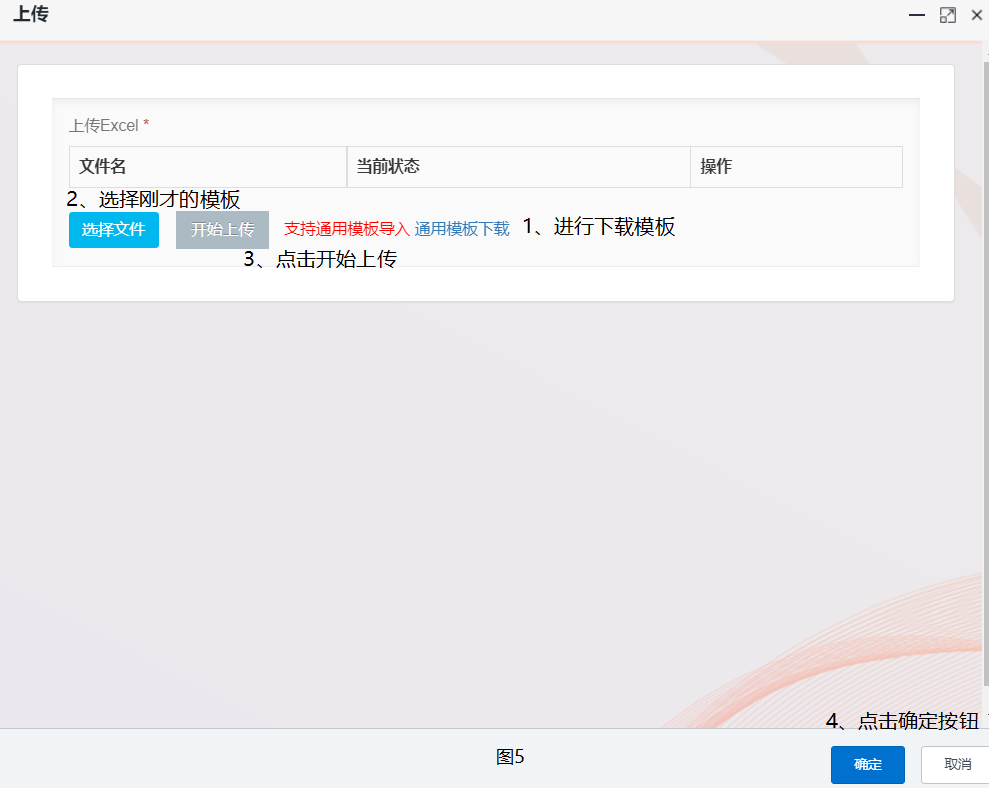Viewport: 989px width, 788px height.
Task: Minimize the 上传 dialog window
Action: pos(916,15)
